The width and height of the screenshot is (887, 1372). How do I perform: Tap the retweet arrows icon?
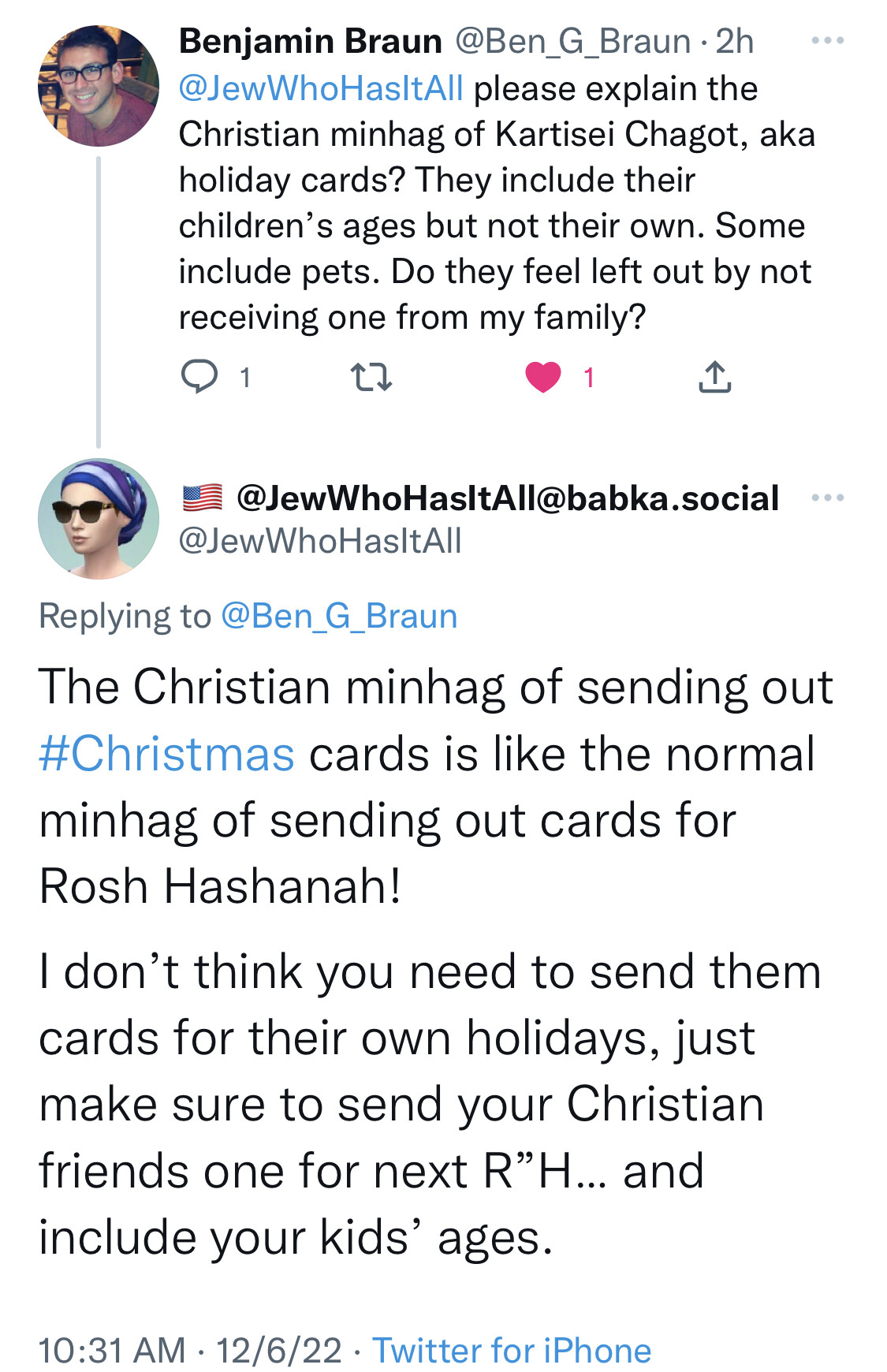click(x=371, y=377)
